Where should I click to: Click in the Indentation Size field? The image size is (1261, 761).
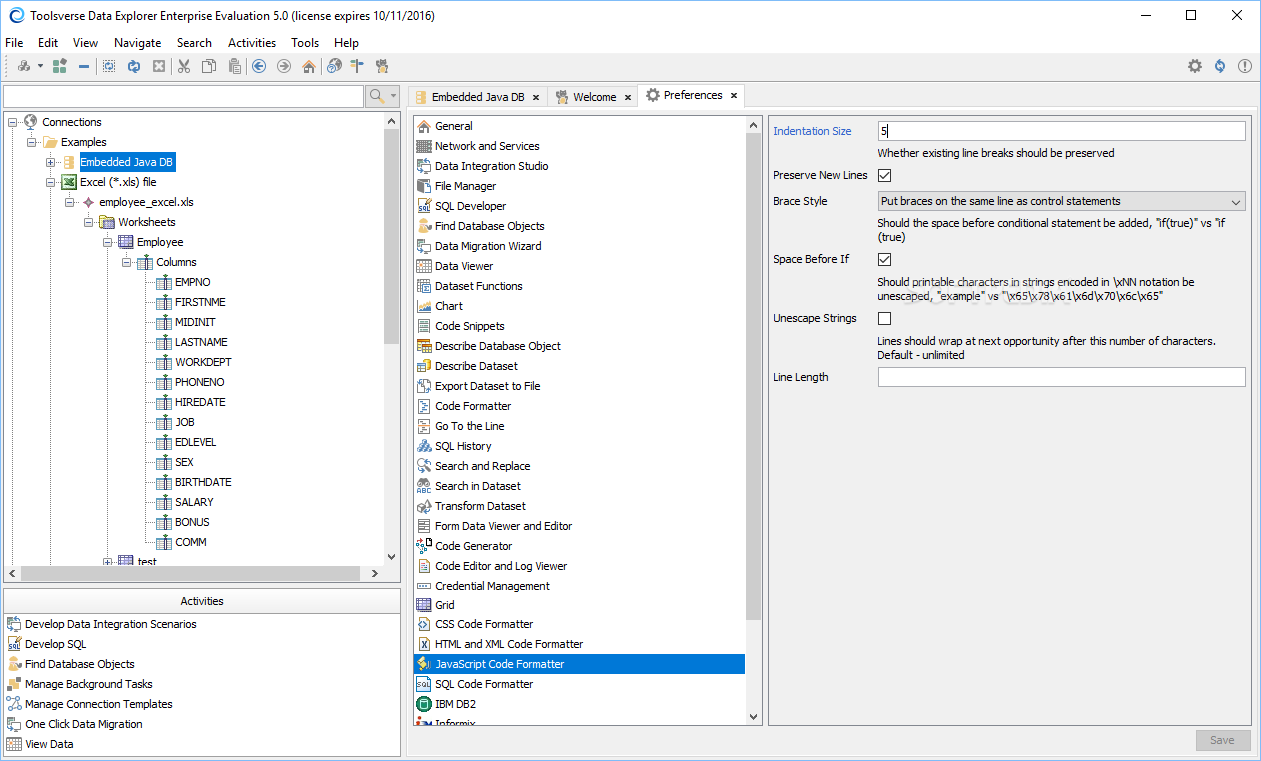1061,131
